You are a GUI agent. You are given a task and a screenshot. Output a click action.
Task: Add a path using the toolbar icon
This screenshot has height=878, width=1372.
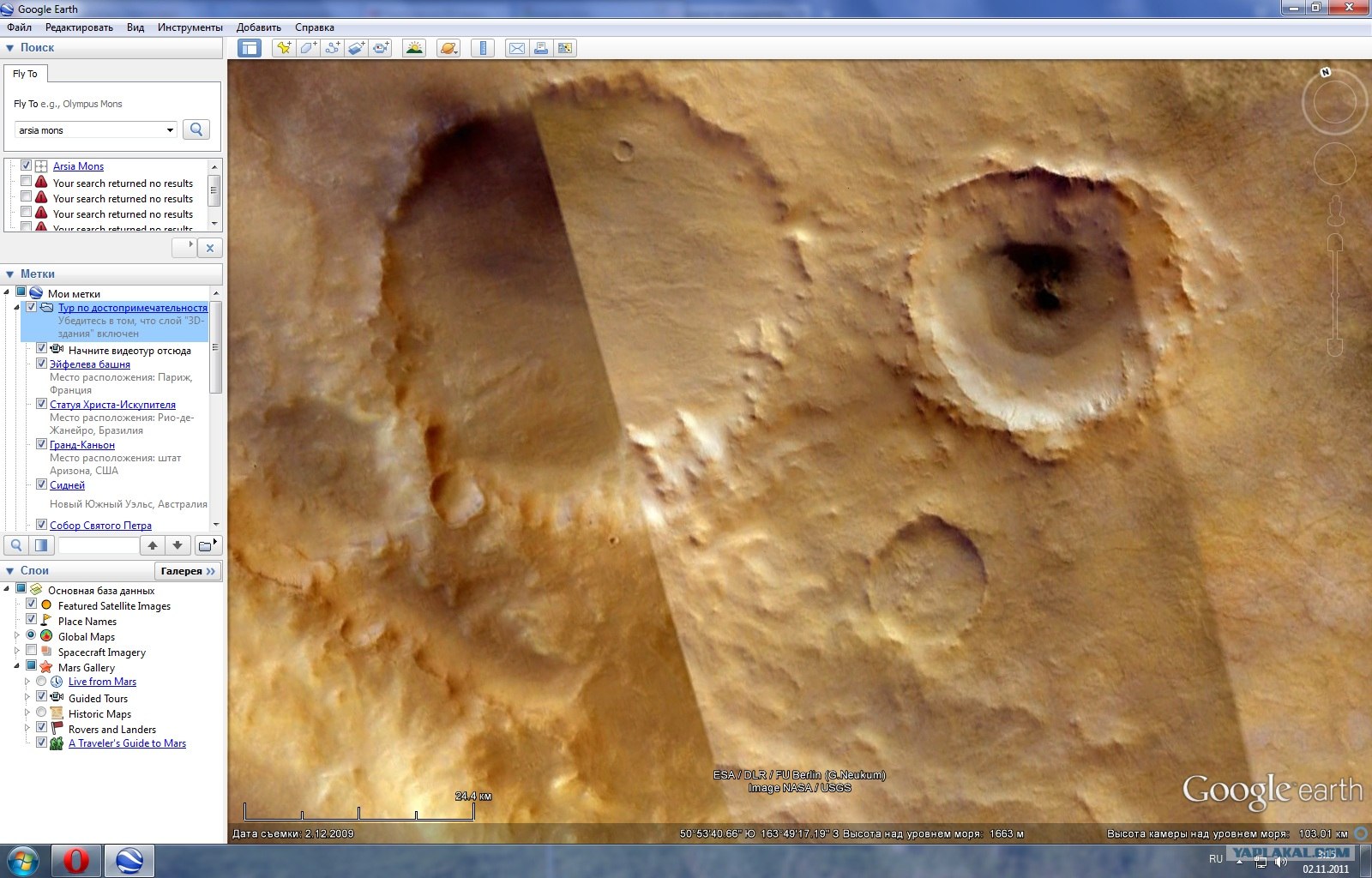click(x=332, y=48)
